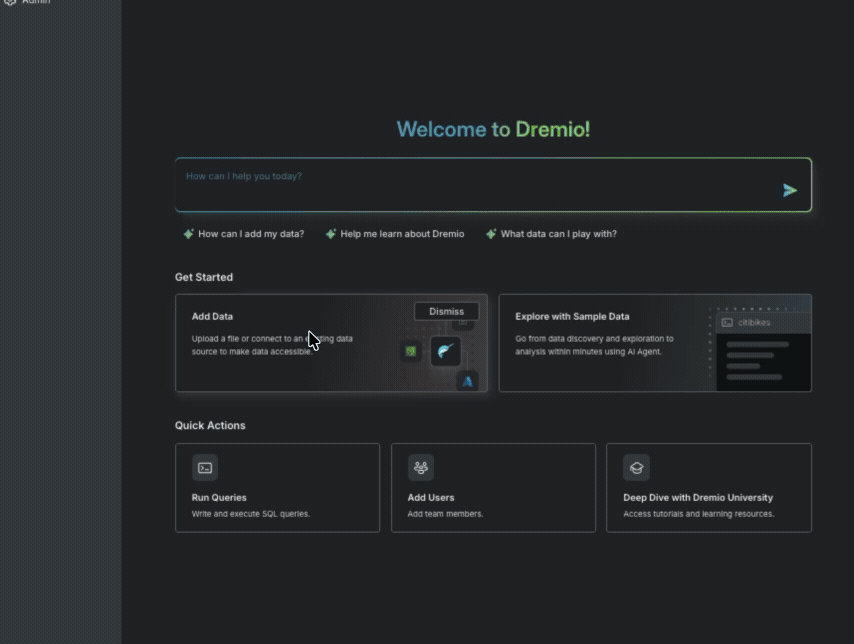
Task: Click the green source icon in Add Data card
Action: (x=410, y=351)
